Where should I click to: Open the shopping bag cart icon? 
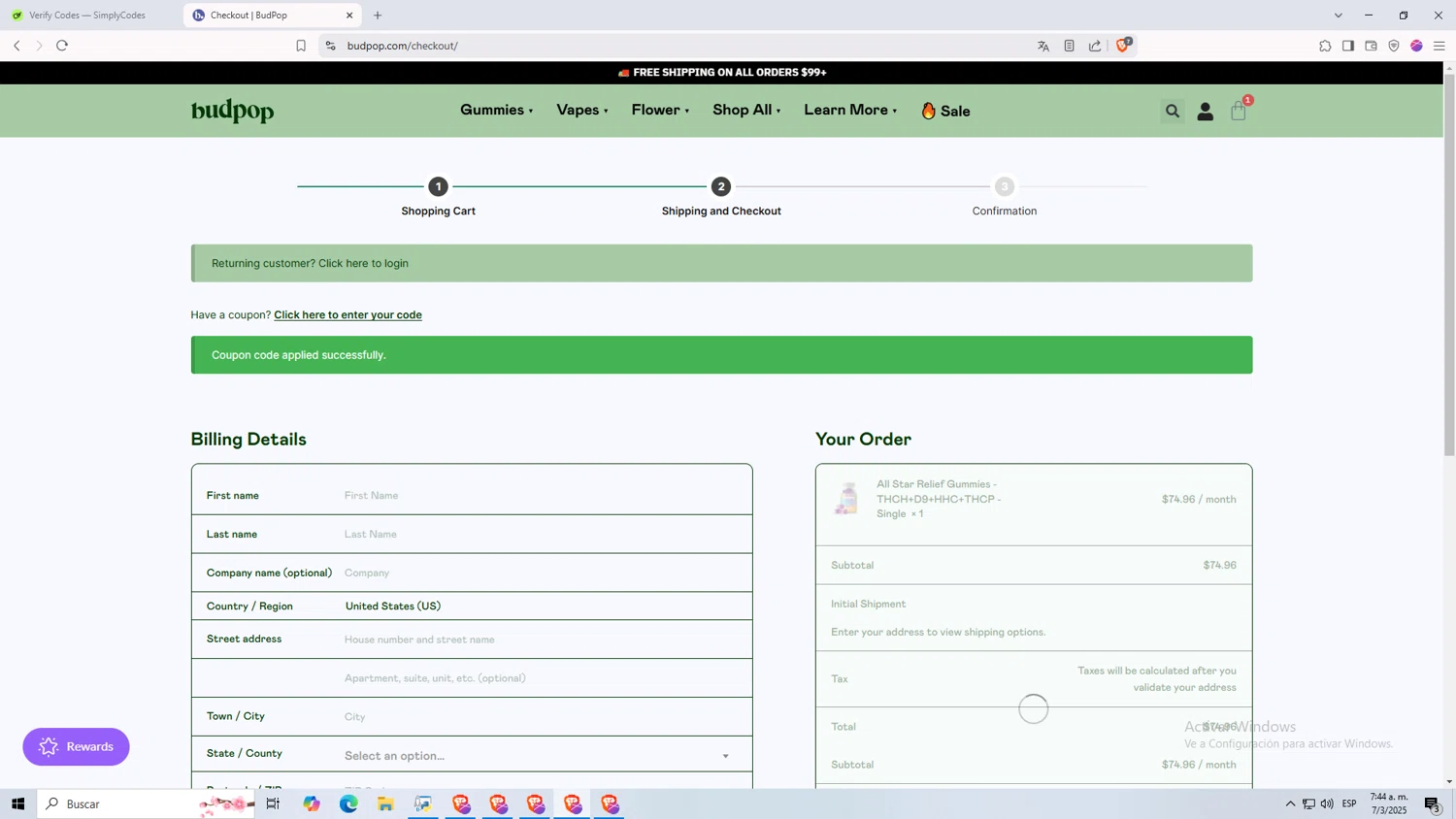(1238, 111)
